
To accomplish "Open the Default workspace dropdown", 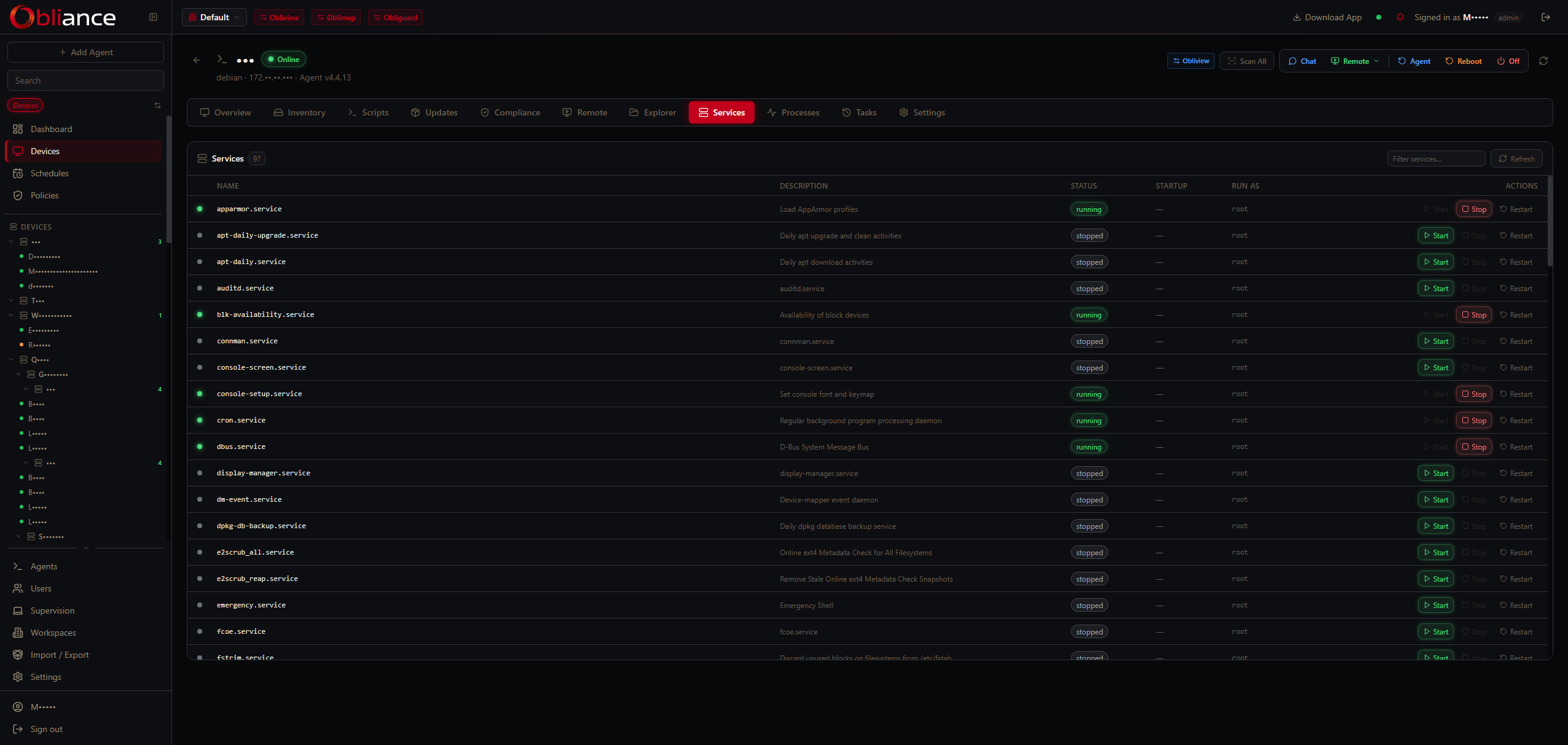I will [x=214, y=17].
